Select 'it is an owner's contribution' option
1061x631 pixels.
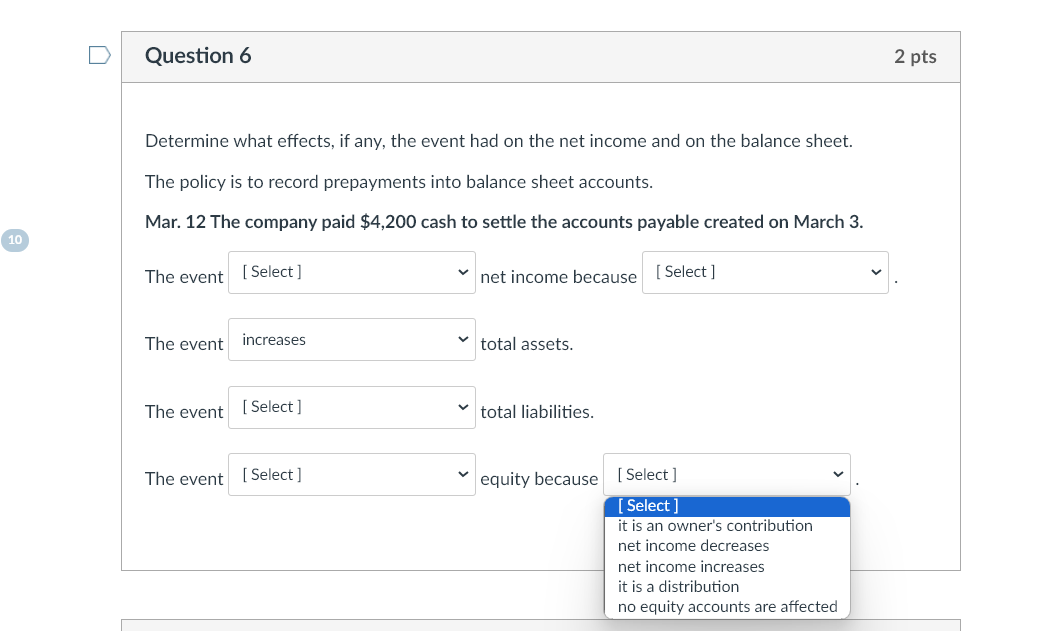click(716, 525)
